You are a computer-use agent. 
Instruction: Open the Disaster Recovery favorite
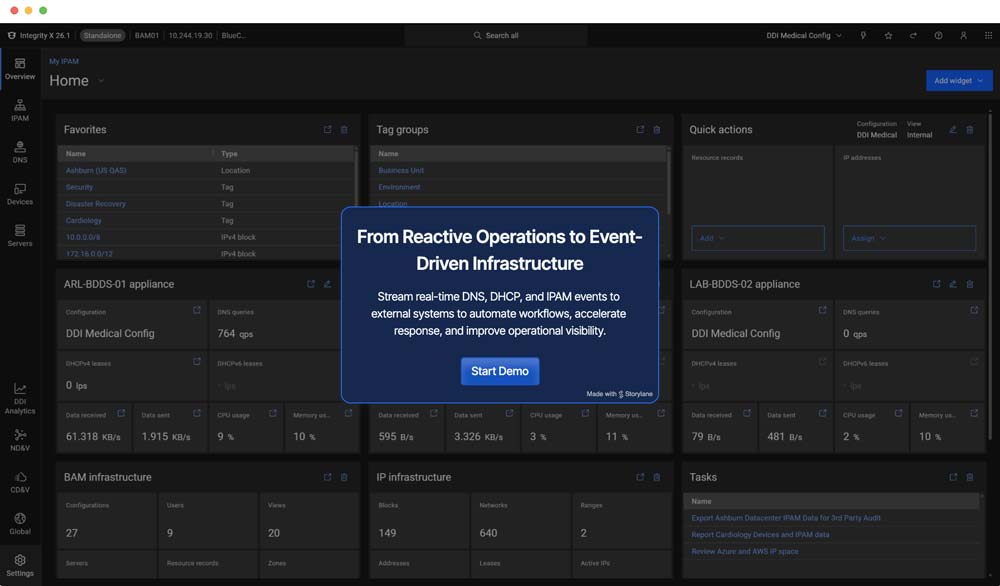click(x=96, y=203)
